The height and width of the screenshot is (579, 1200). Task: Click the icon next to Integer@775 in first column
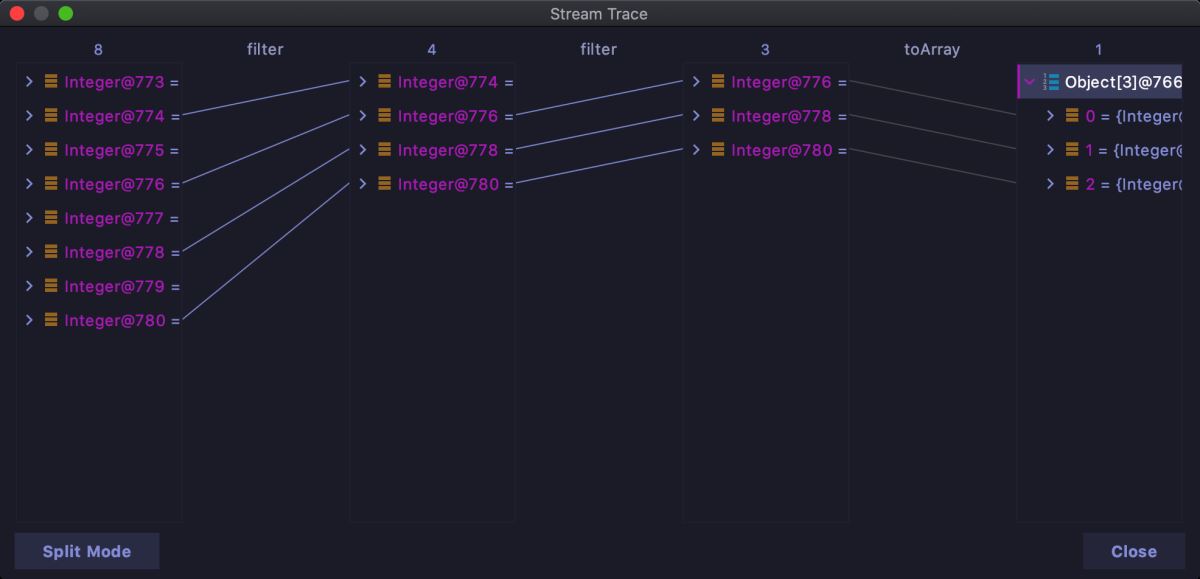point(51,150)
